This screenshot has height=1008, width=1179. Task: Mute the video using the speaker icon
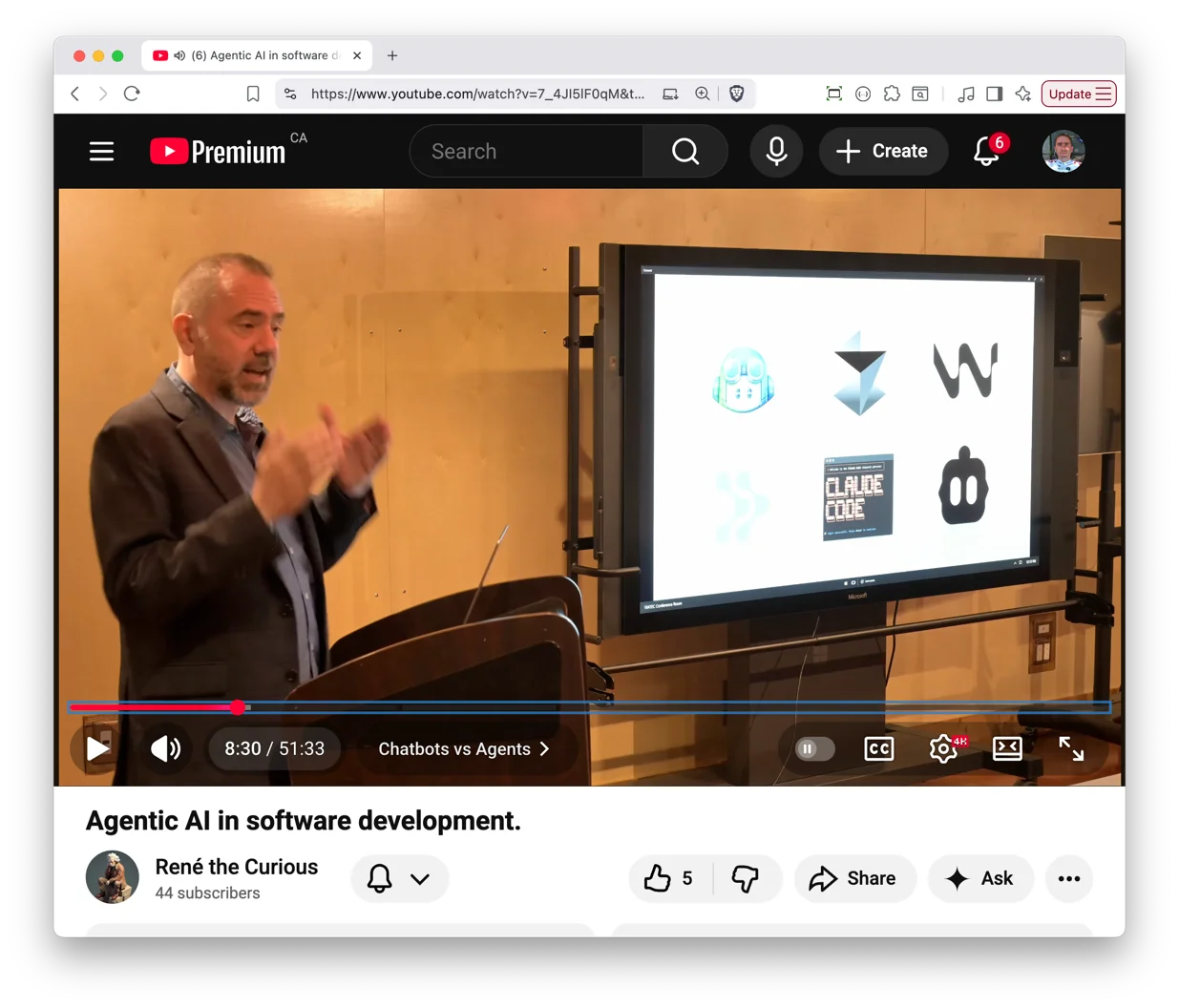click(165, 748)
